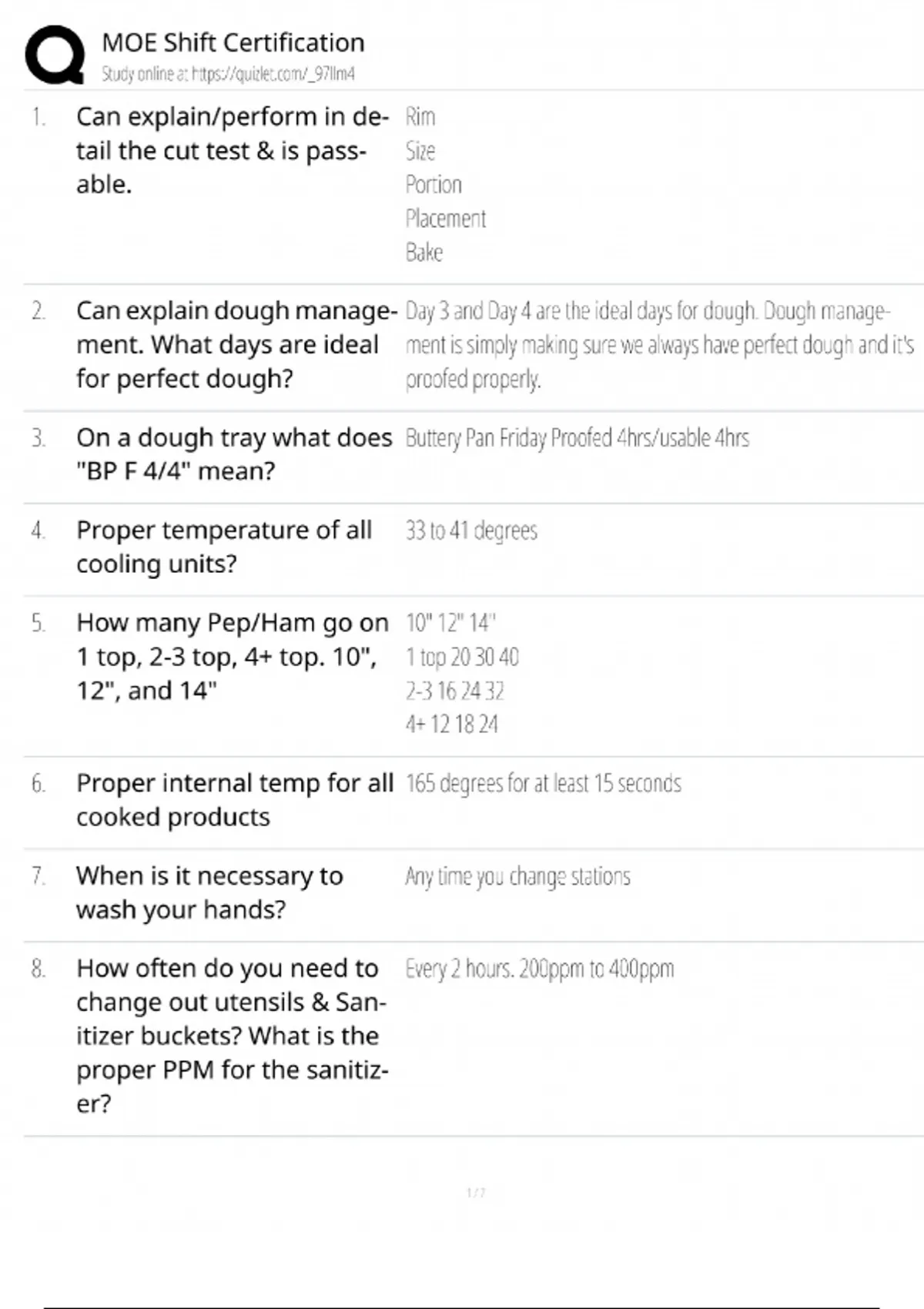Click the "Any time you change stations" answer

(517, 876)
